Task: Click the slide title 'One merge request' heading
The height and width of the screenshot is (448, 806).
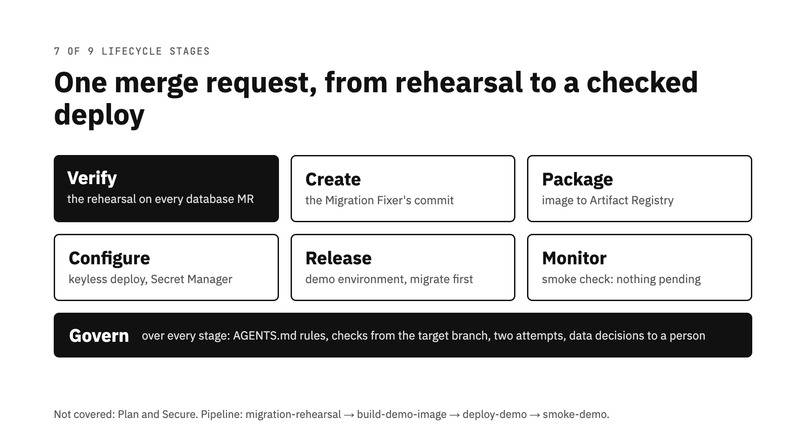Action: [376, 99]
